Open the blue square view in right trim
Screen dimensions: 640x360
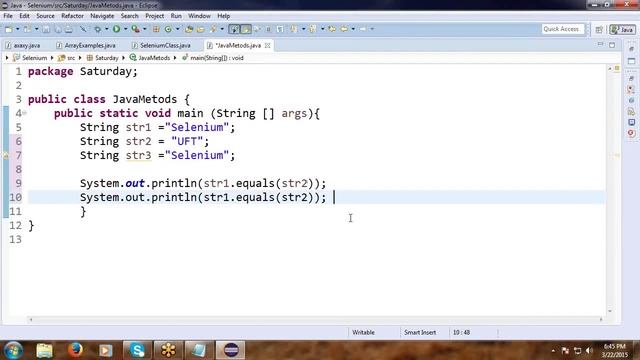631,122
